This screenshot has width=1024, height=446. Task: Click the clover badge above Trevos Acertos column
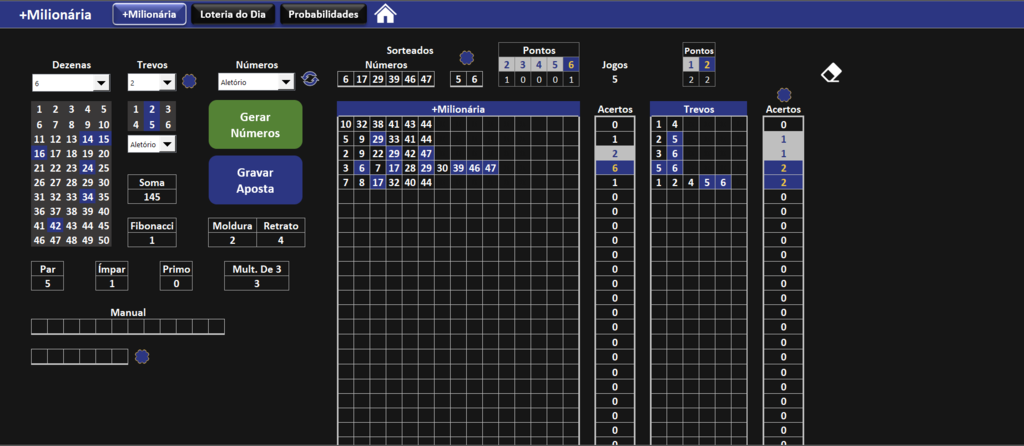[784, 95]
